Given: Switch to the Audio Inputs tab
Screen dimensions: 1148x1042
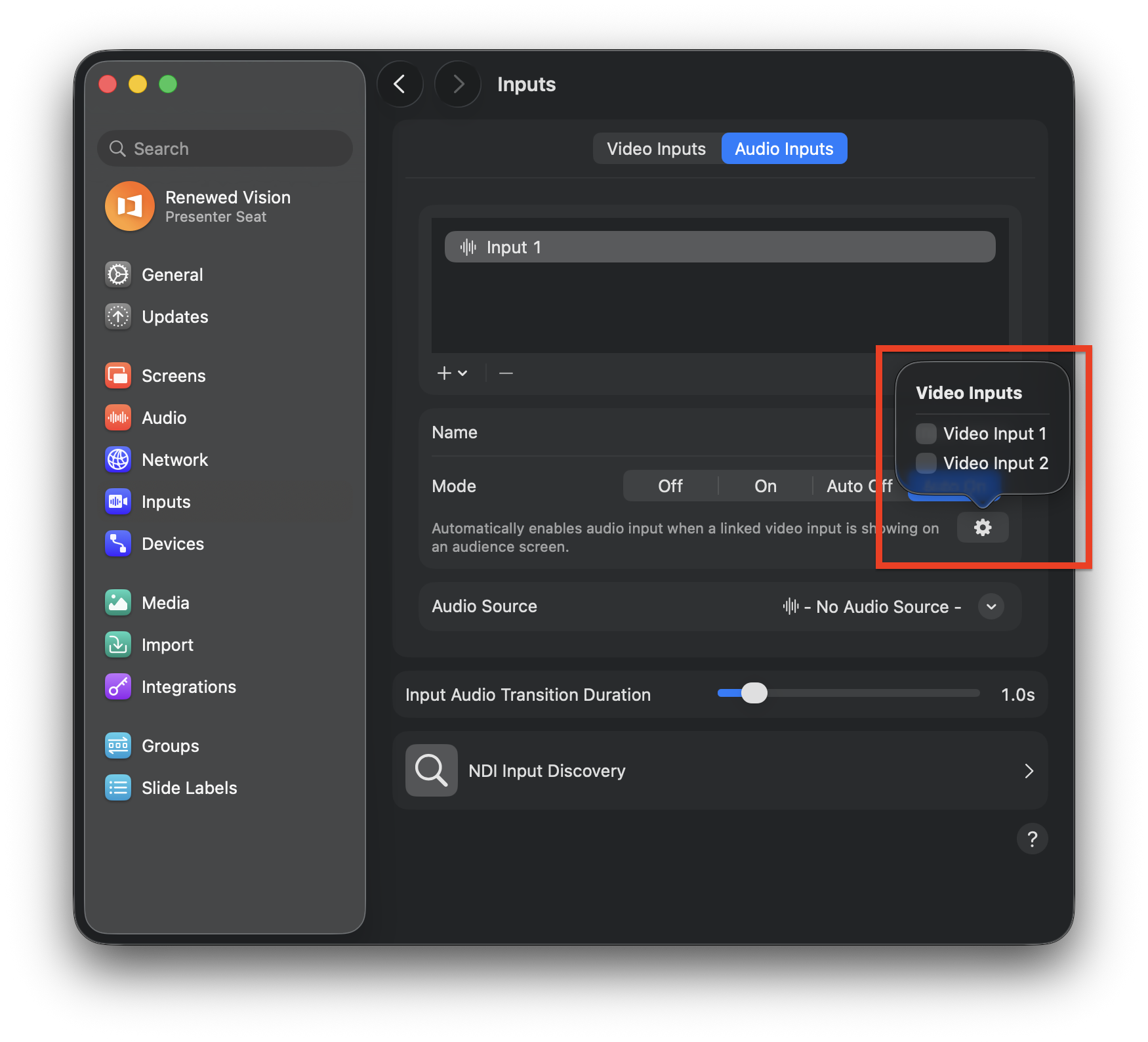Looking at the screenshot, I should tap(784, 149).
